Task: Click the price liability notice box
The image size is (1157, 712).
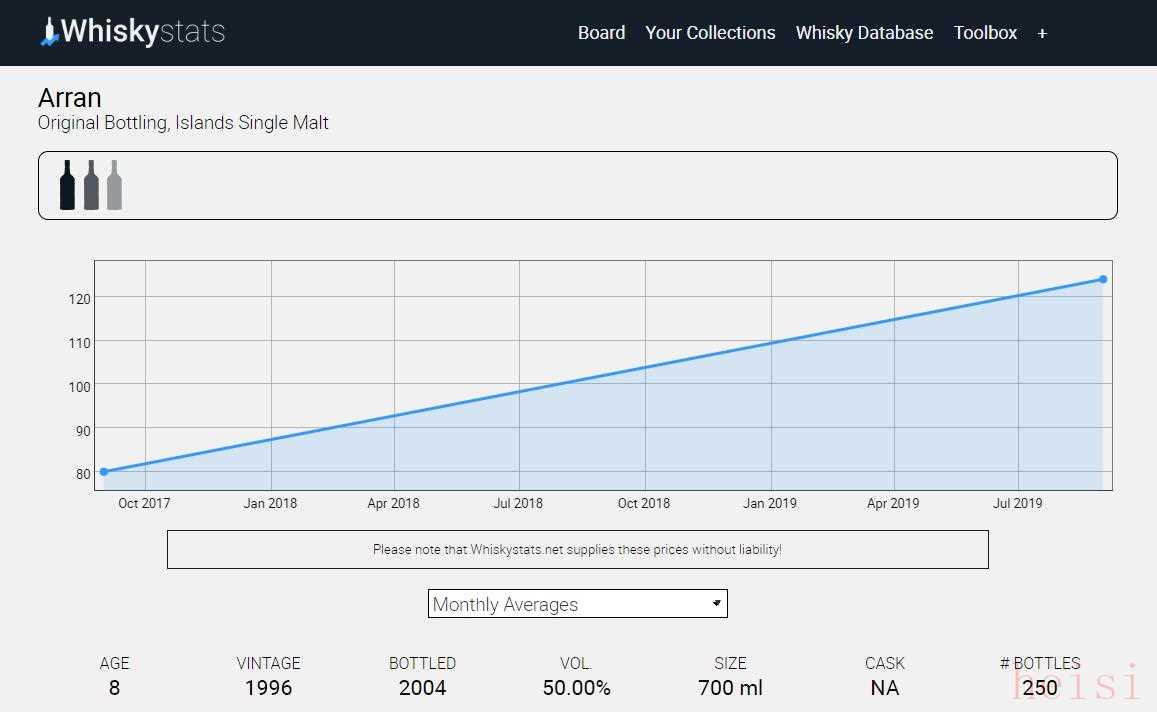Action: coord(577,549)
